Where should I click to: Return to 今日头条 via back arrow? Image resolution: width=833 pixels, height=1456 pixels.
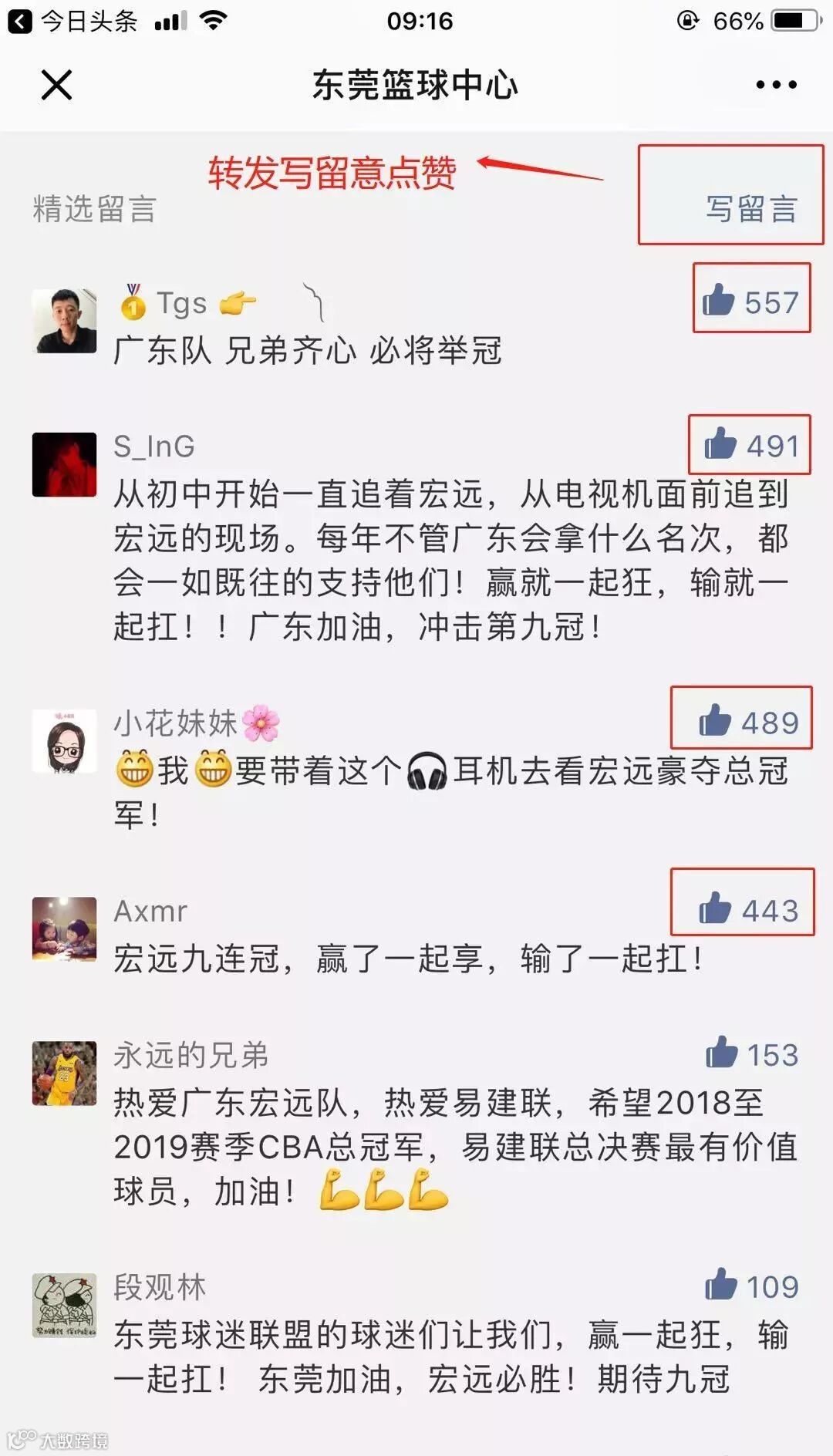20,21
